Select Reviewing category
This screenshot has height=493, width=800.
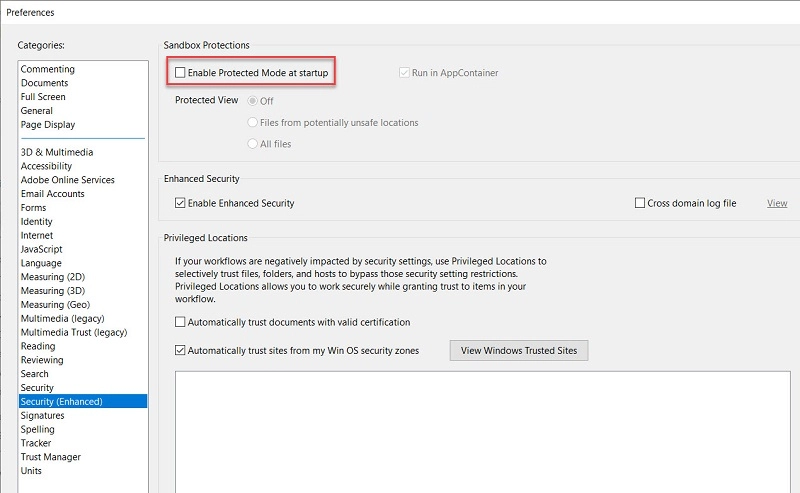(x=42, y=360)
